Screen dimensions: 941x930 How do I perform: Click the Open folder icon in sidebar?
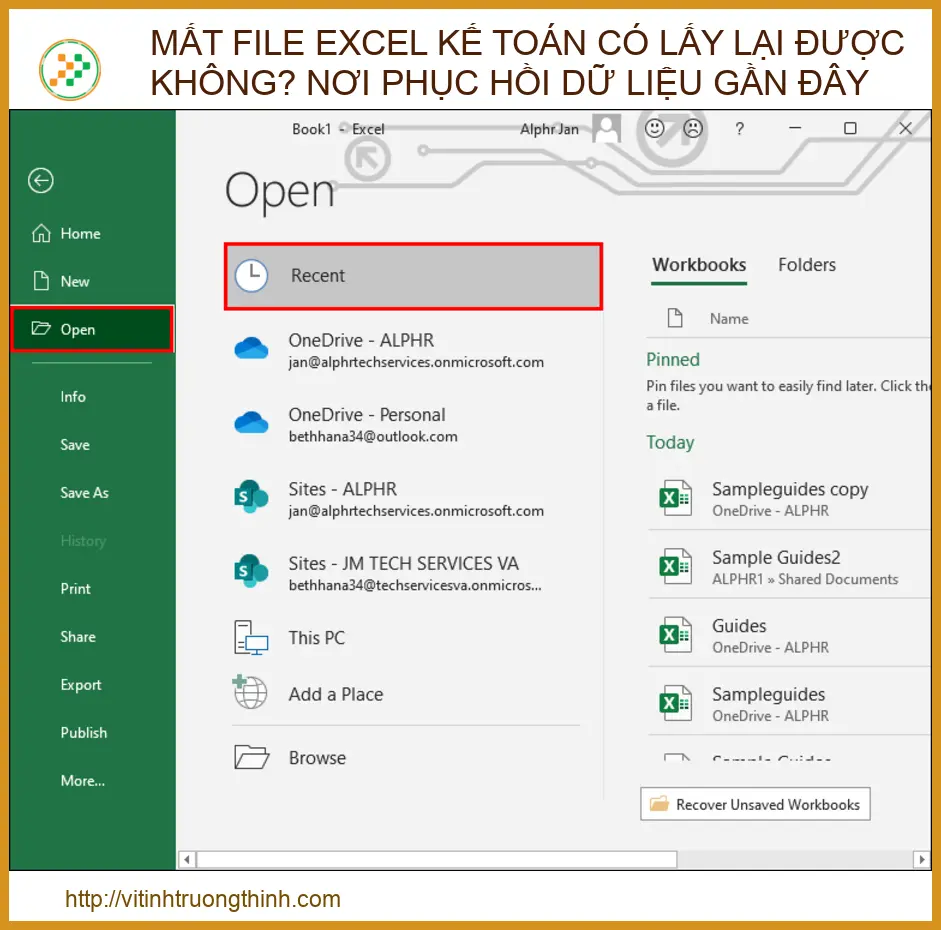click(41, 328)
